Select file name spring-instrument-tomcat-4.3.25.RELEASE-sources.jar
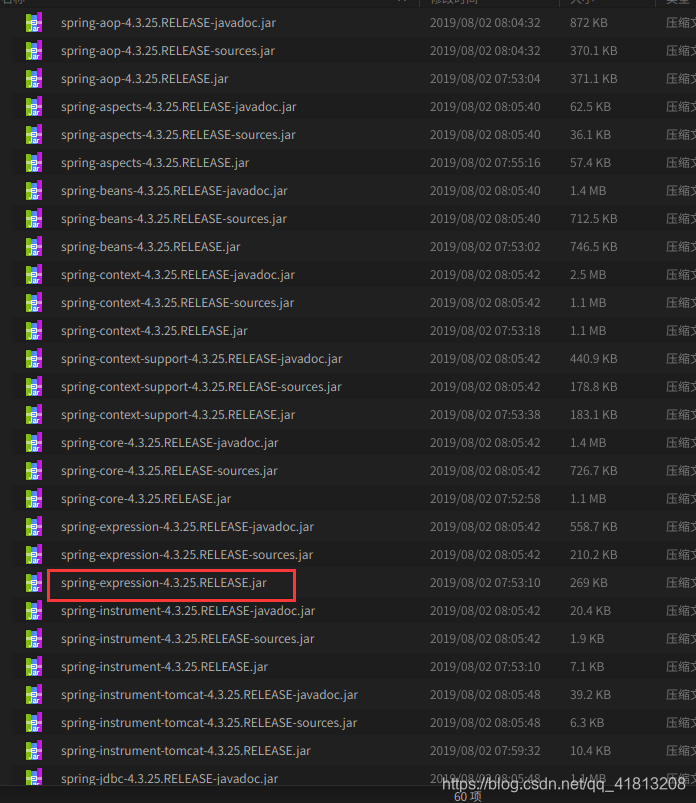The width and height of the screenshot is (696, 803). click(x=209, y=723)
